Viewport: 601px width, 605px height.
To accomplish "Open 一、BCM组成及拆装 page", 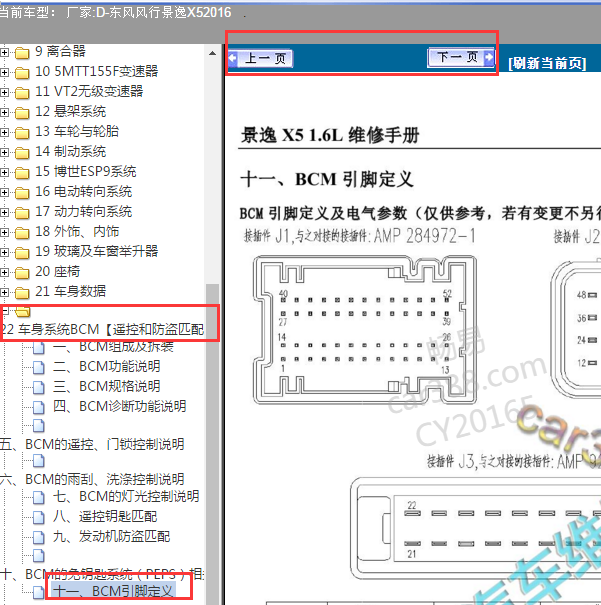I will point(113,347).
